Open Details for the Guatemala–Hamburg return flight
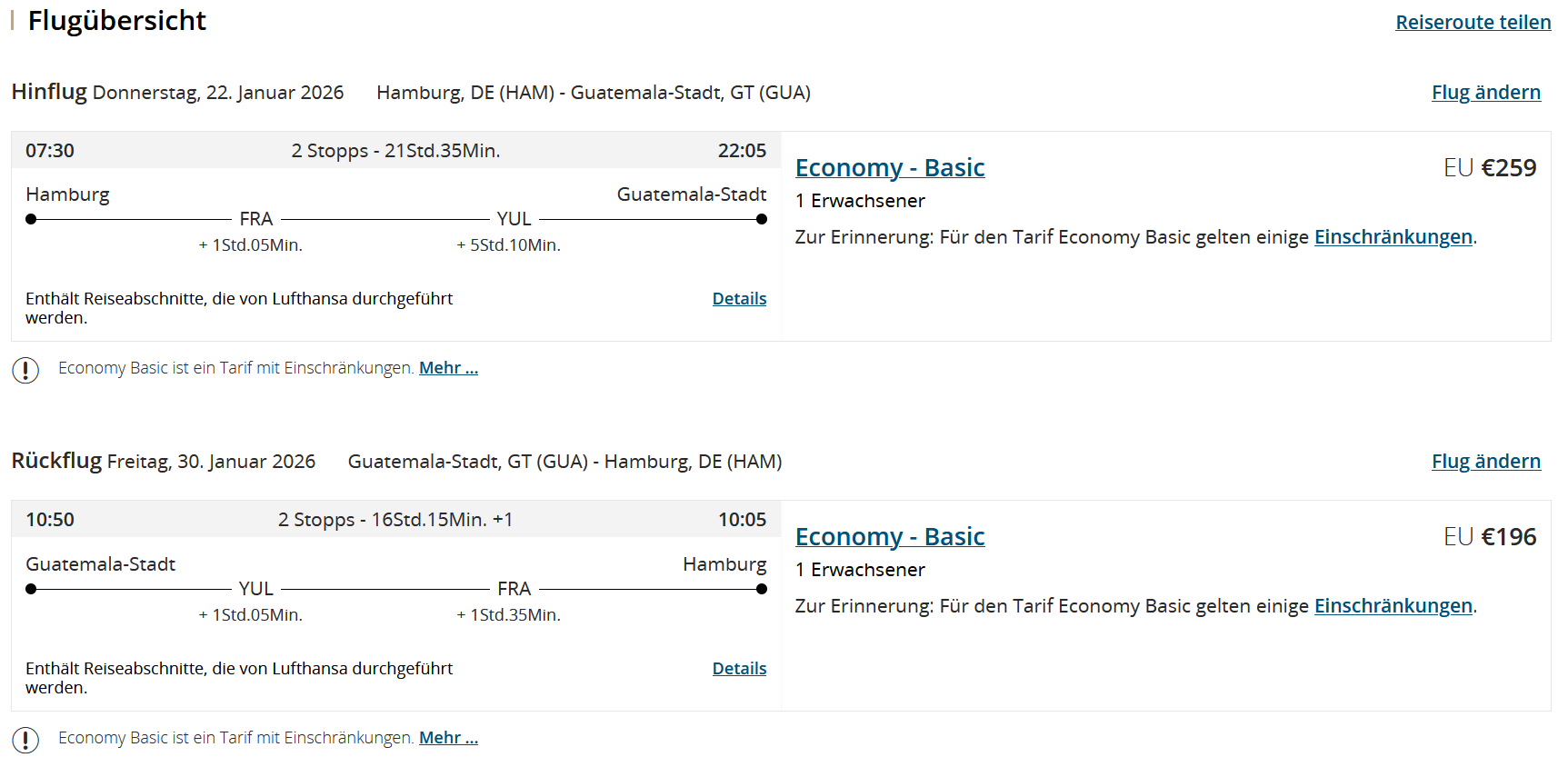 tap(739, 669)
